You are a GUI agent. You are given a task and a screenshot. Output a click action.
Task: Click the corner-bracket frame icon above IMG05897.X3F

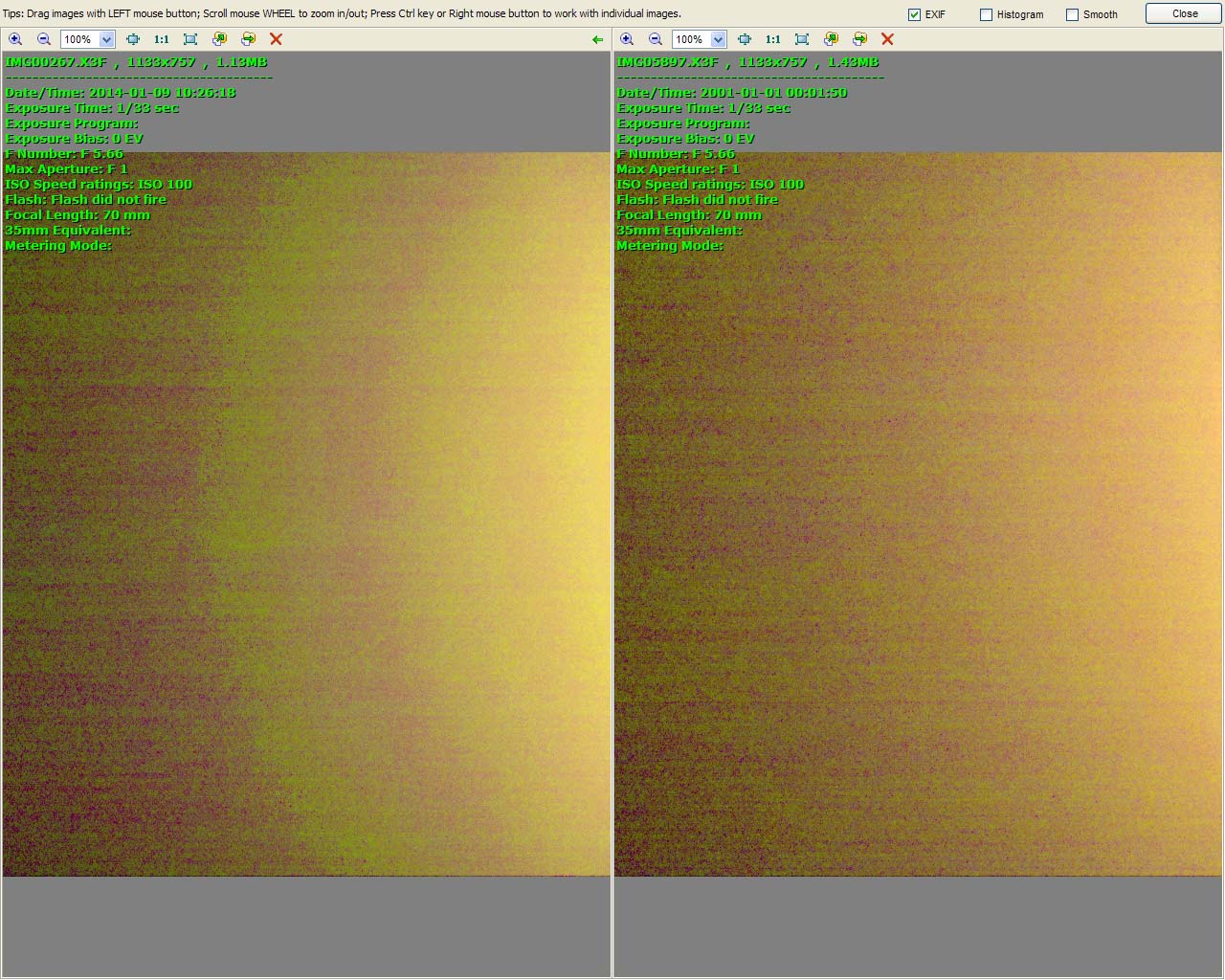point(802,39)
